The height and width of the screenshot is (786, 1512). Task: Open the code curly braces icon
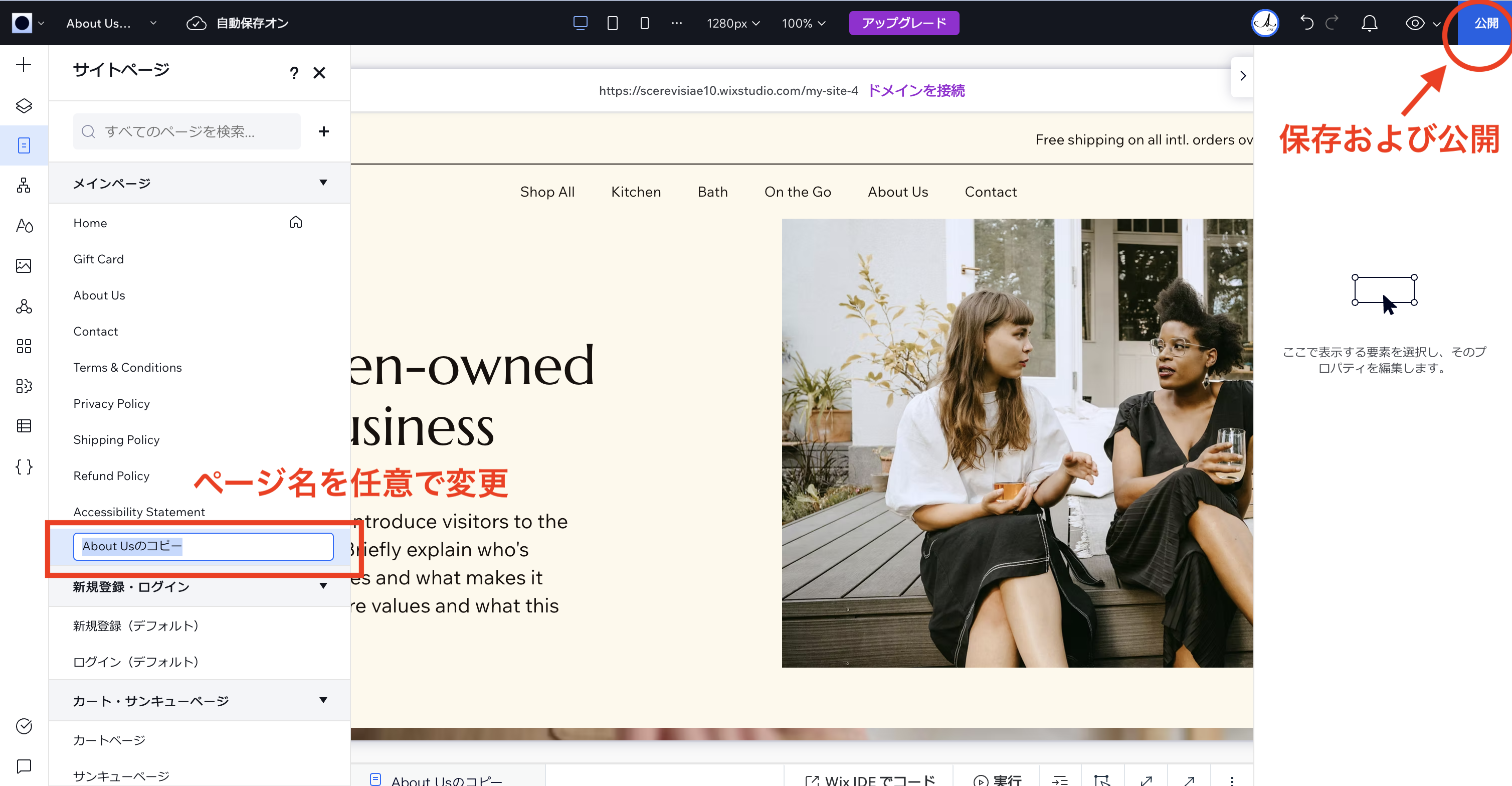click(24, 467)
